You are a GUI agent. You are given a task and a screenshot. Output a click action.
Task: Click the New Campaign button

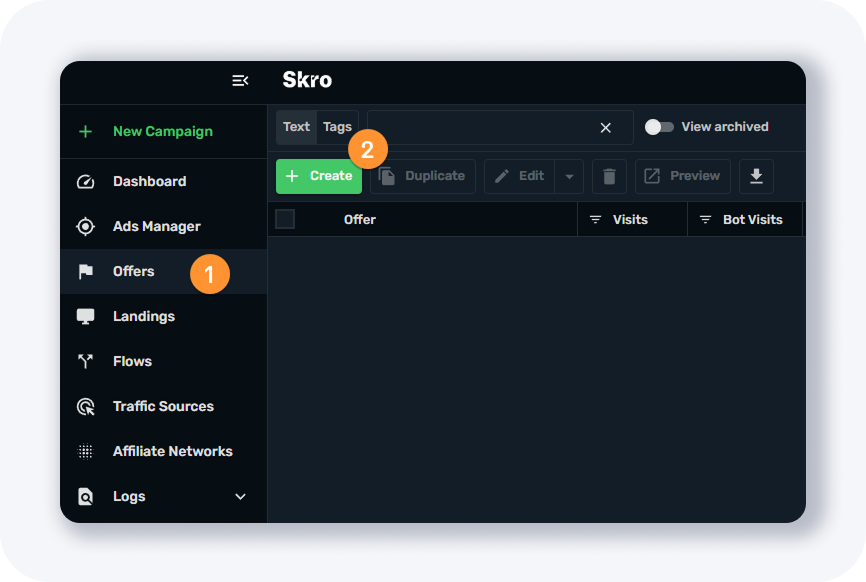click(162, 131)
